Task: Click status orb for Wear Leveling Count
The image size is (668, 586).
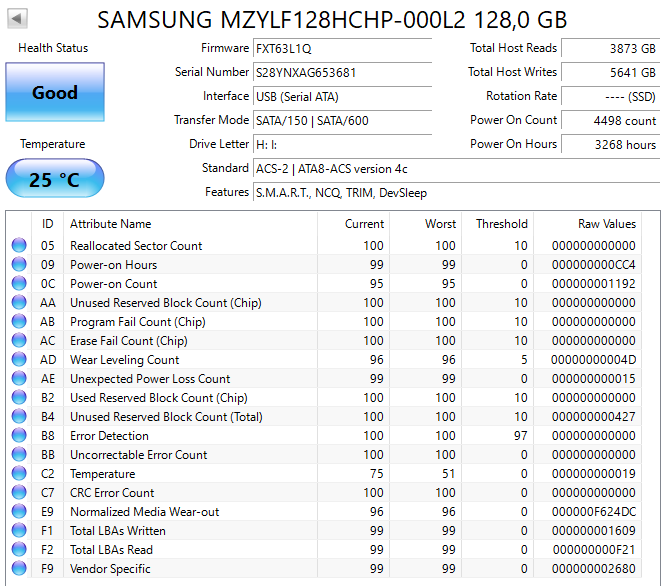Action: pyautogui.click(x=18, y=360)
